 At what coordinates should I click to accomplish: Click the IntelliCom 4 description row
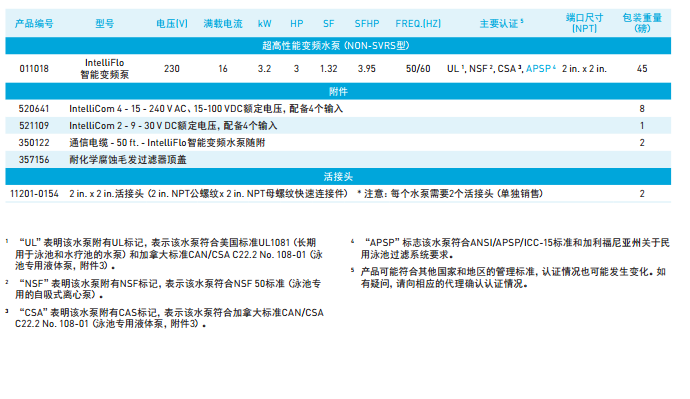tap(206, 109)
